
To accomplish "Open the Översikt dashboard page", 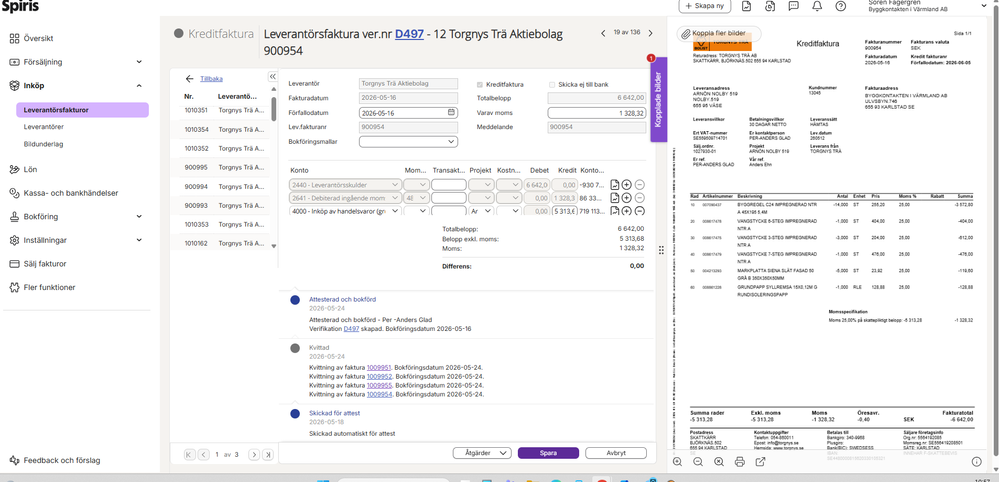I will point(38,38).
